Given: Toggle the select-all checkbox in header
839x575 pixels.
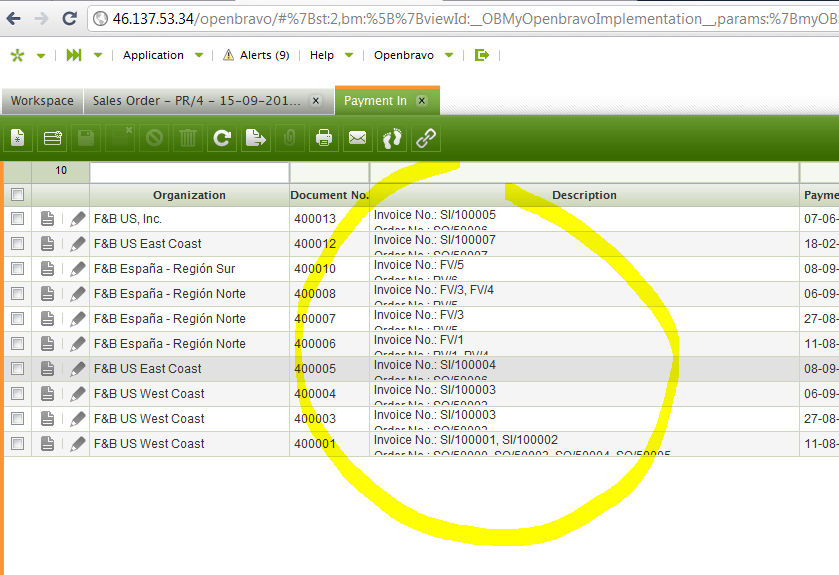Looking at the screenshot, I should (17, 195).
